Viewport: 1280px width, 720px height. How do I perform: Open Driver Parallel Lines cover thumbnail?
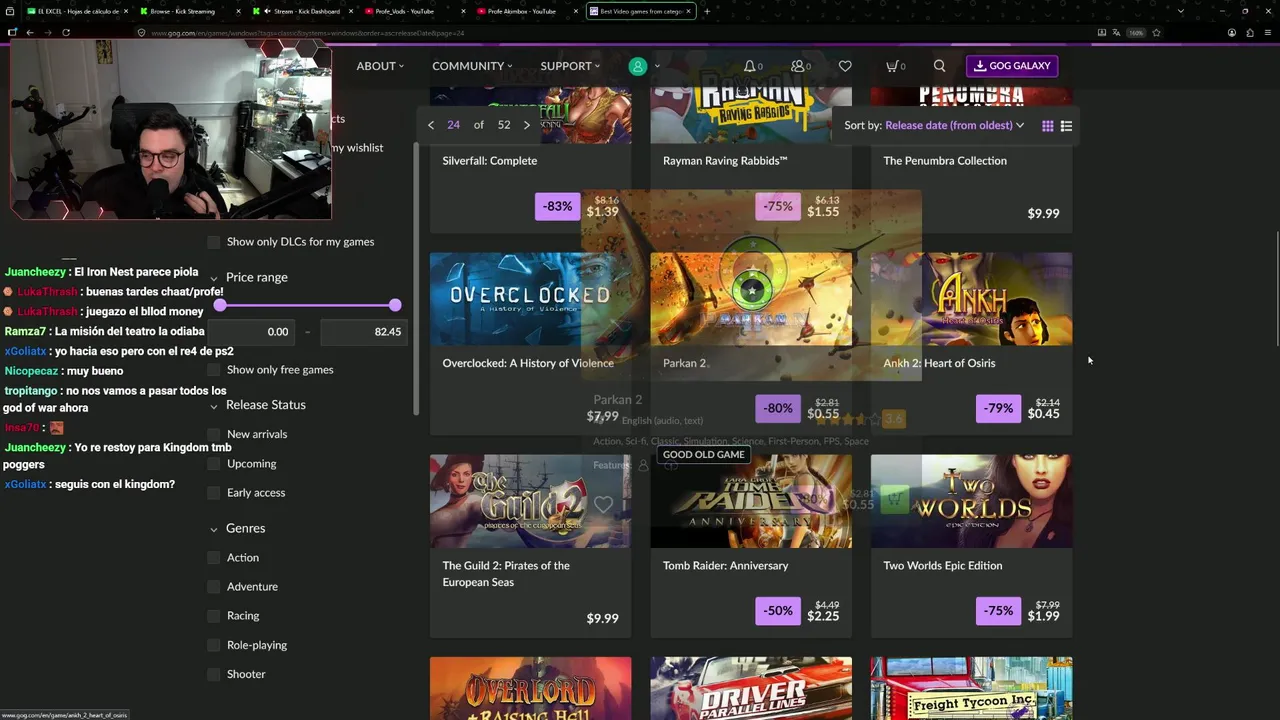click(751, 688)
